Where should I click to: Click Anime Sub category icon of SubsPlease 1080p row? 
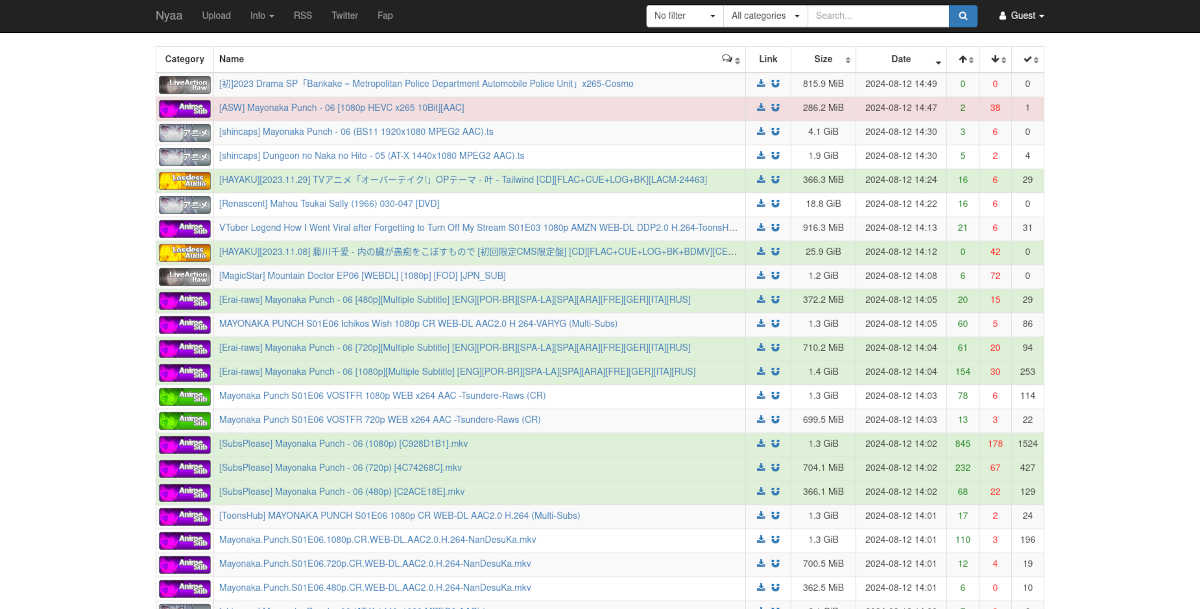[185, 444]
